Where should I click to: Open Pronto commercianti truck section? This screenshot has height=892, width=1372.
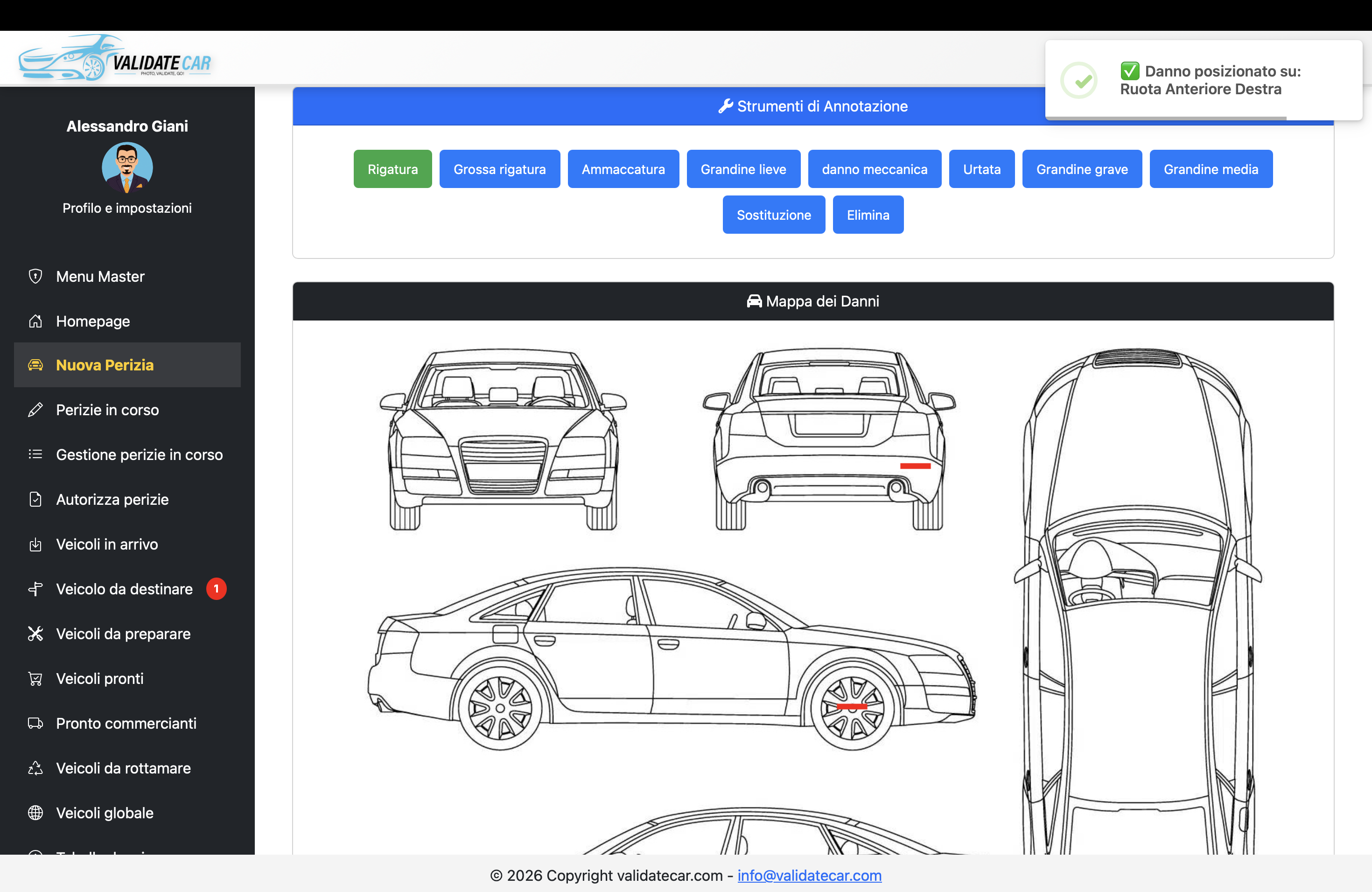[126, 723]
